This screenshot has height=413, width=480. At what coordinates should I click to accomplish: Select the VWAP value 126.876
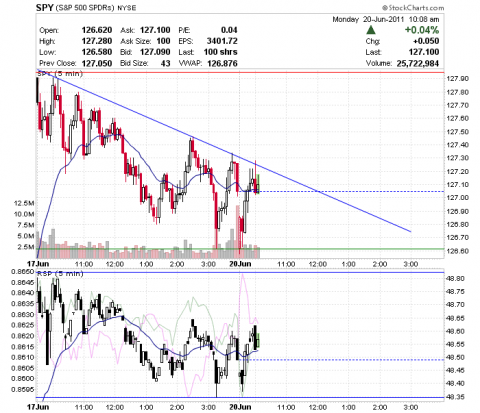tap(222, 63)
